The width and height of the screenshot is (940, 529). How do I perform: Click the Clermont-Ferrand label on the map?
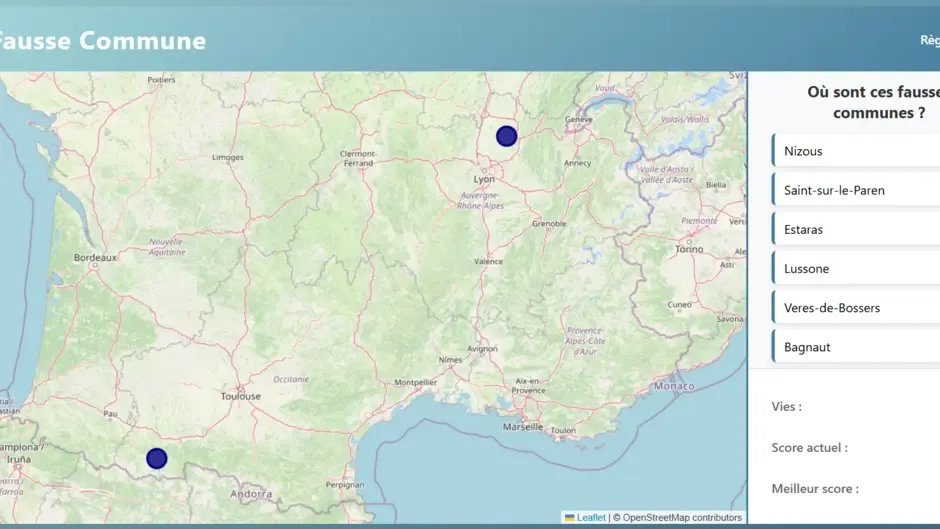[358, 158]
